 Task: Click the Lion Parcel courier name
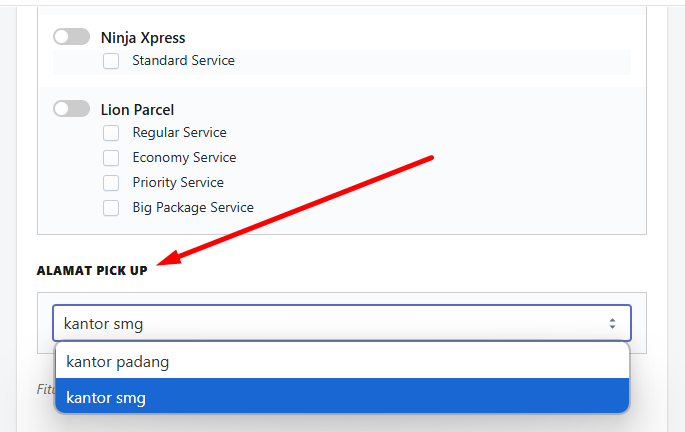click(x=137, y=110)
